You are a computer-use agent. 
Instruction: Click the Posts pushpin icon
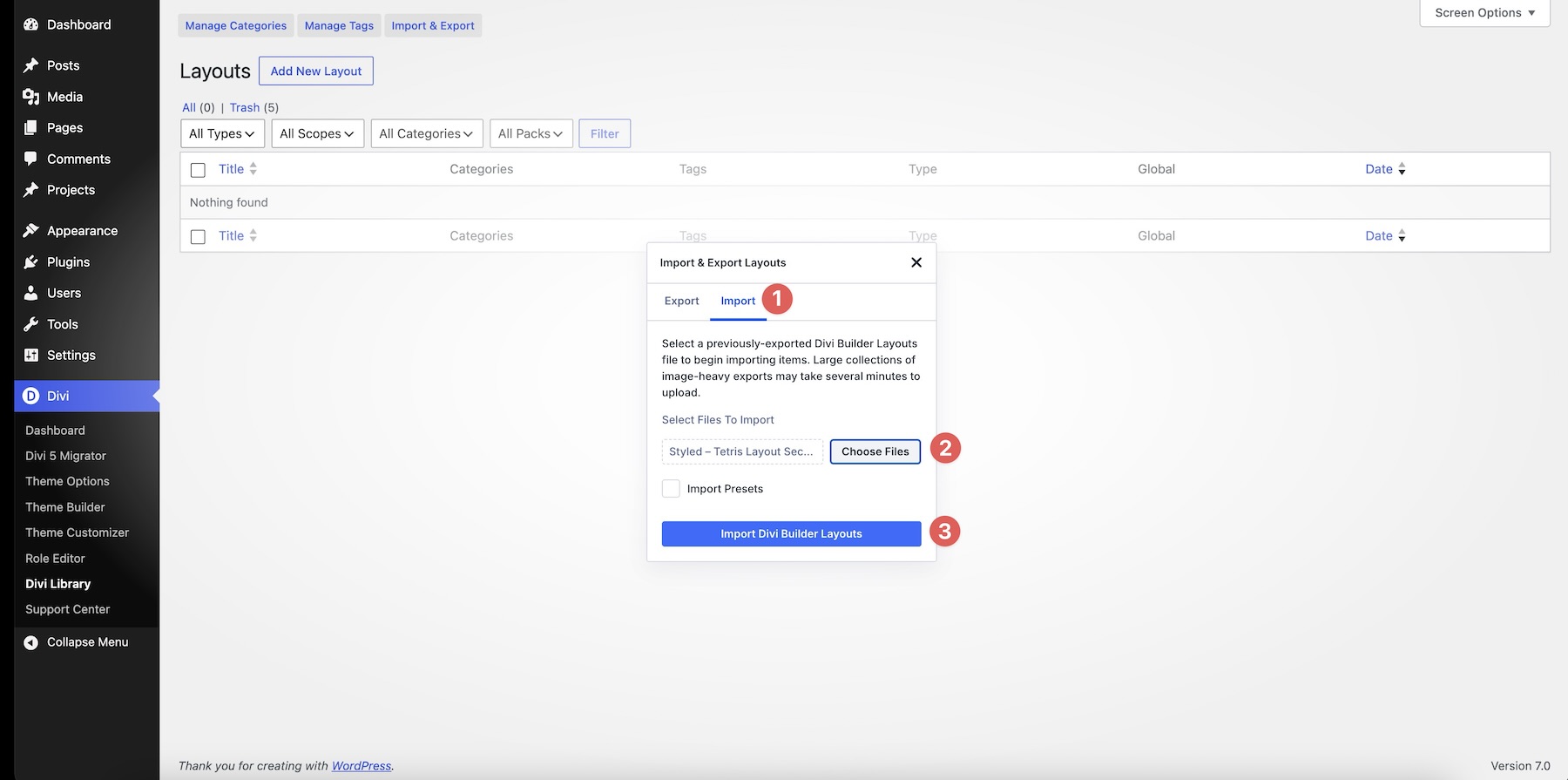point(31,65)
